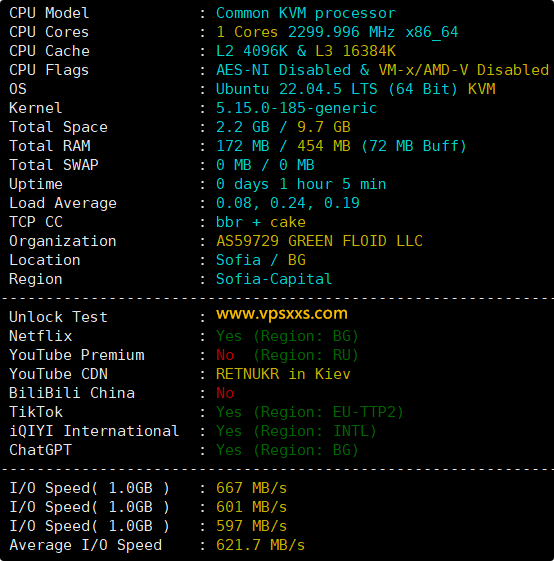Image resolution: width=554 pixels, height=561 pixels.
Task: Click the 'Total Space' label
Action: click(58, 127)
